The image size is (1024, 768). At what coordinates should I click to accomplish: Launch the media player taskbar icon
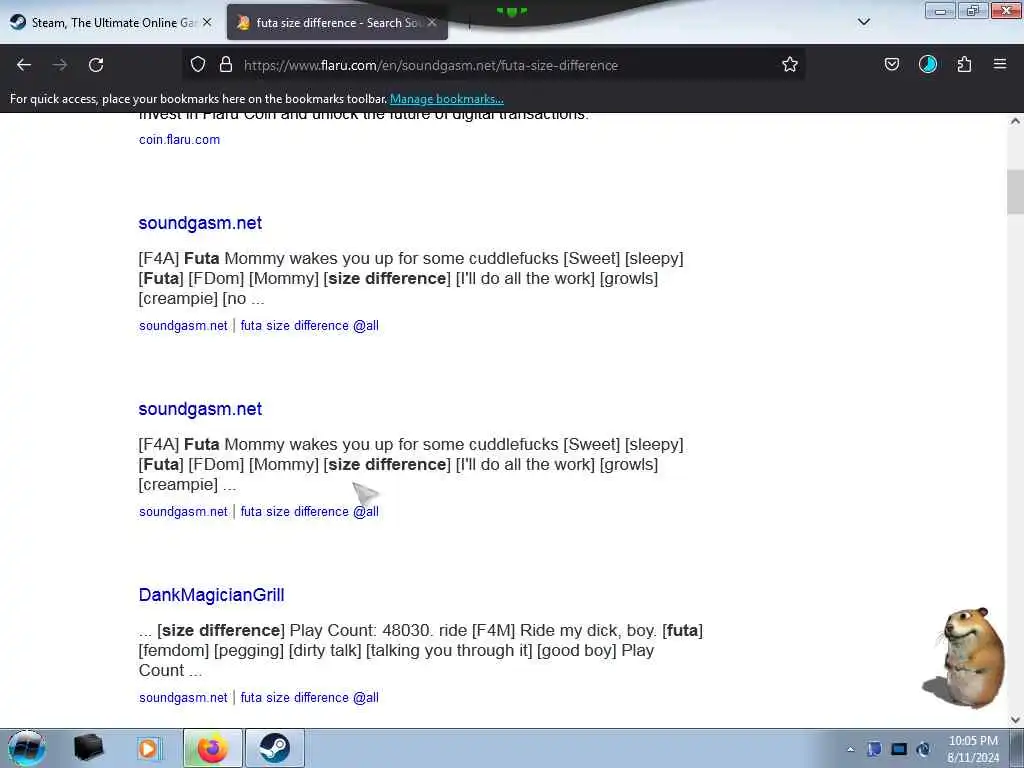coord(149,748)
